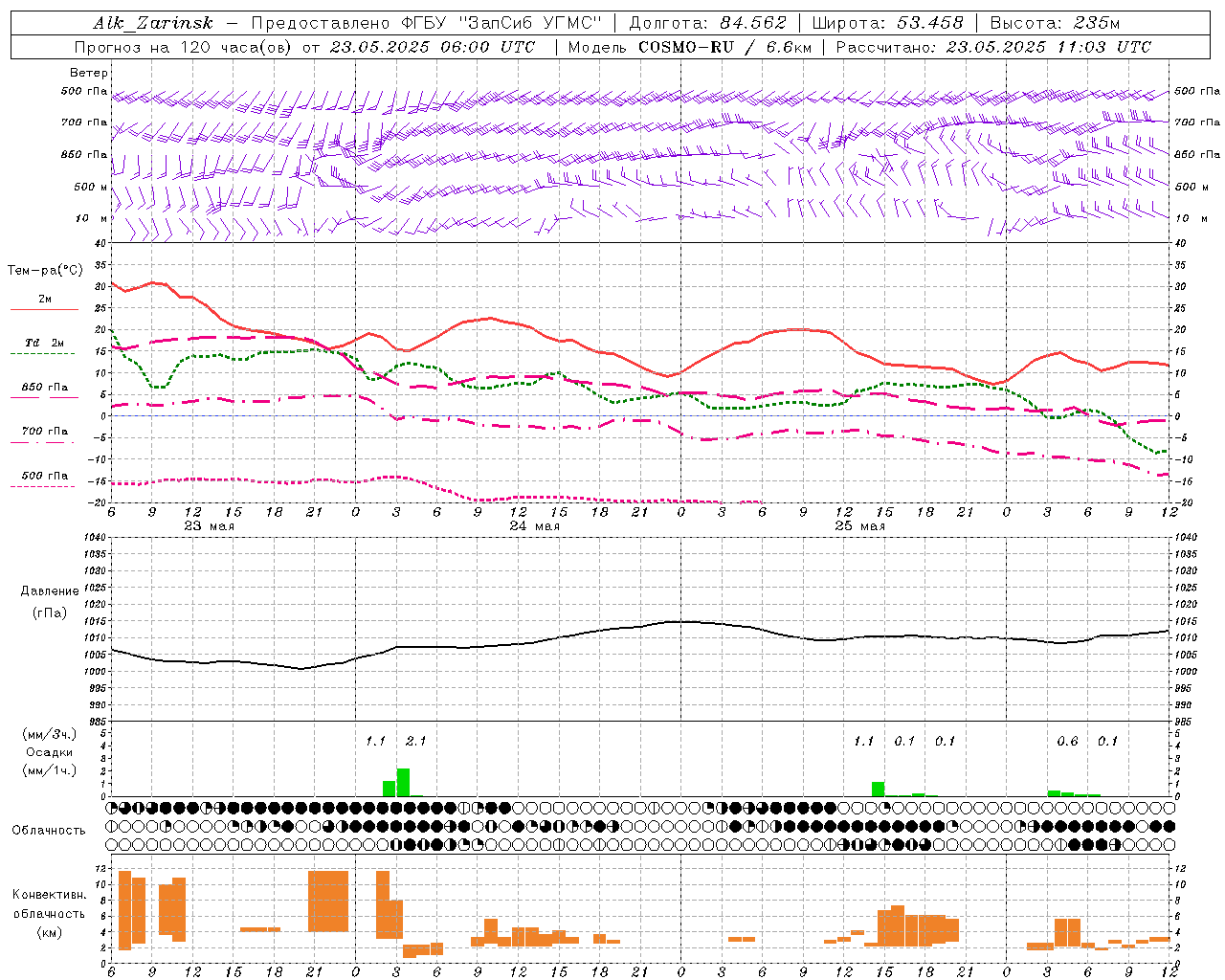Click the Осадки precipitation label
This screenshot has height=980, width=1225.
tap(50, 752)
